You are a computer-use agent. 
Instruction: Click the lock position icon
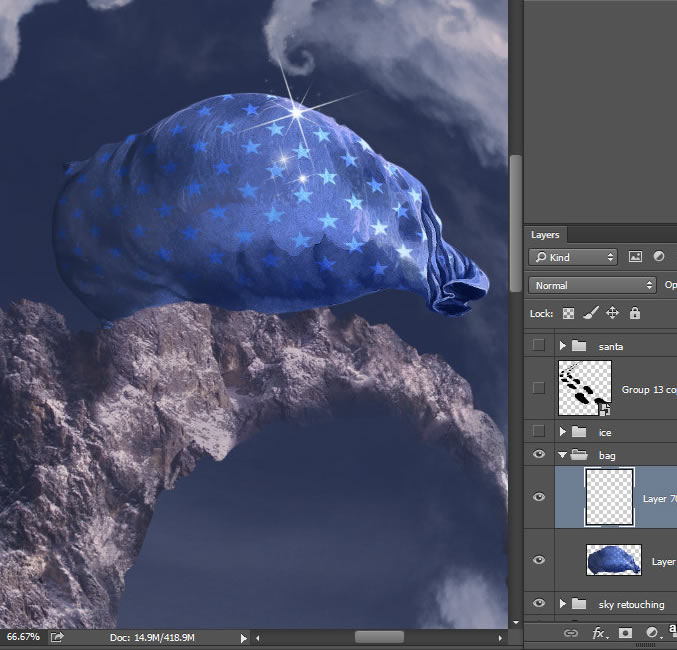613,313
